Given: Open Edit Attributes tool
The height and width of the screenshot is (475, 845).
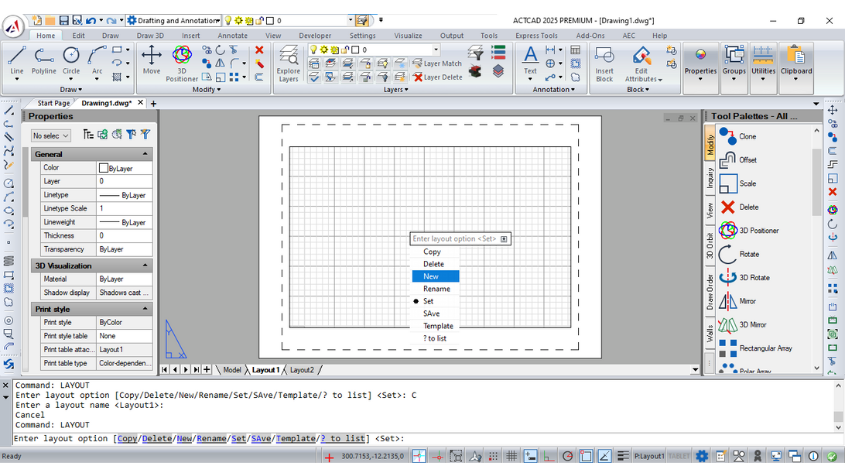Looking at the screenshot, I should coord(641,63).
